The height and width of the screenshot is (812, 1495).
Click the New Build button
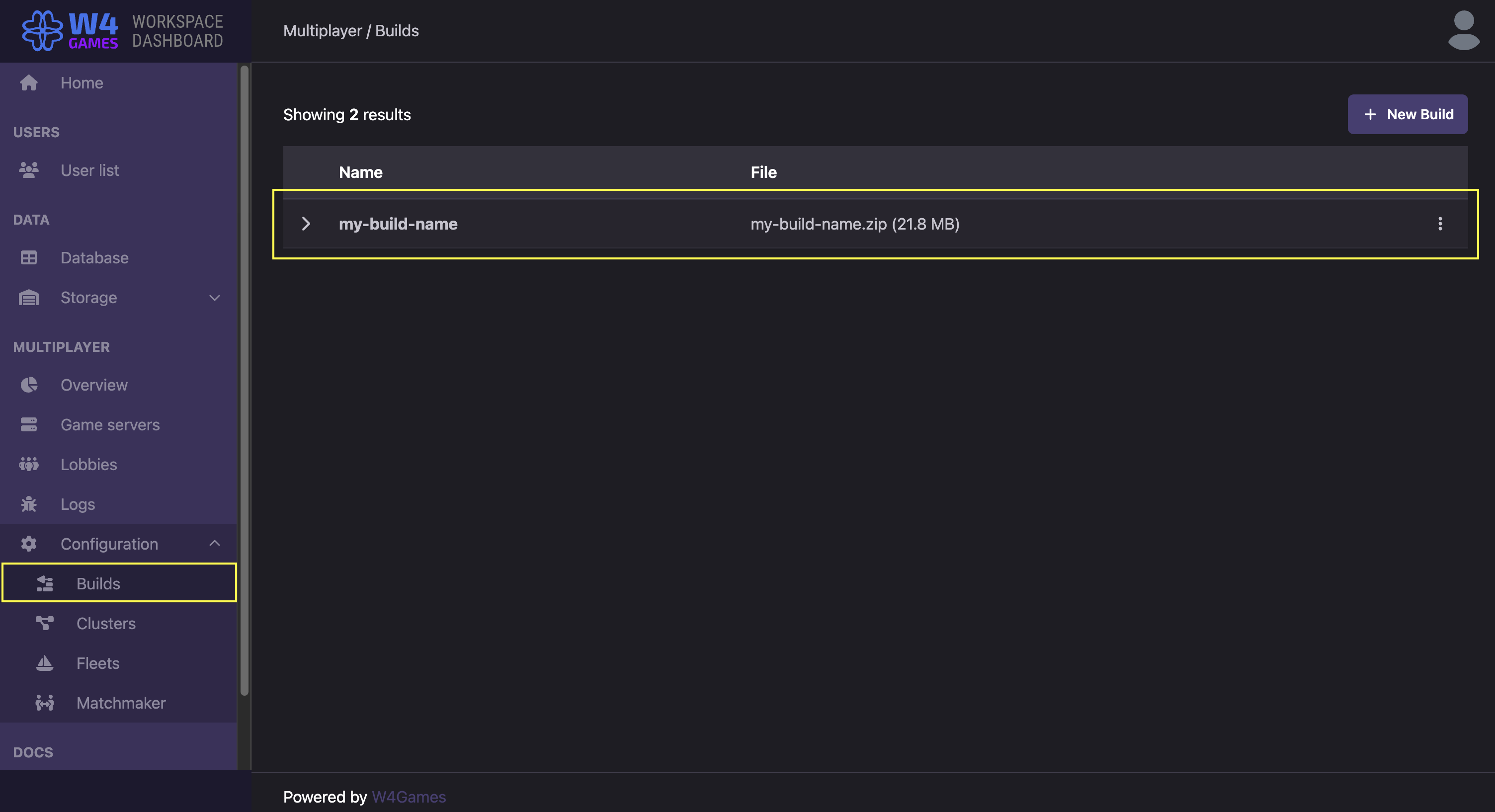[x=1408, y=114]
